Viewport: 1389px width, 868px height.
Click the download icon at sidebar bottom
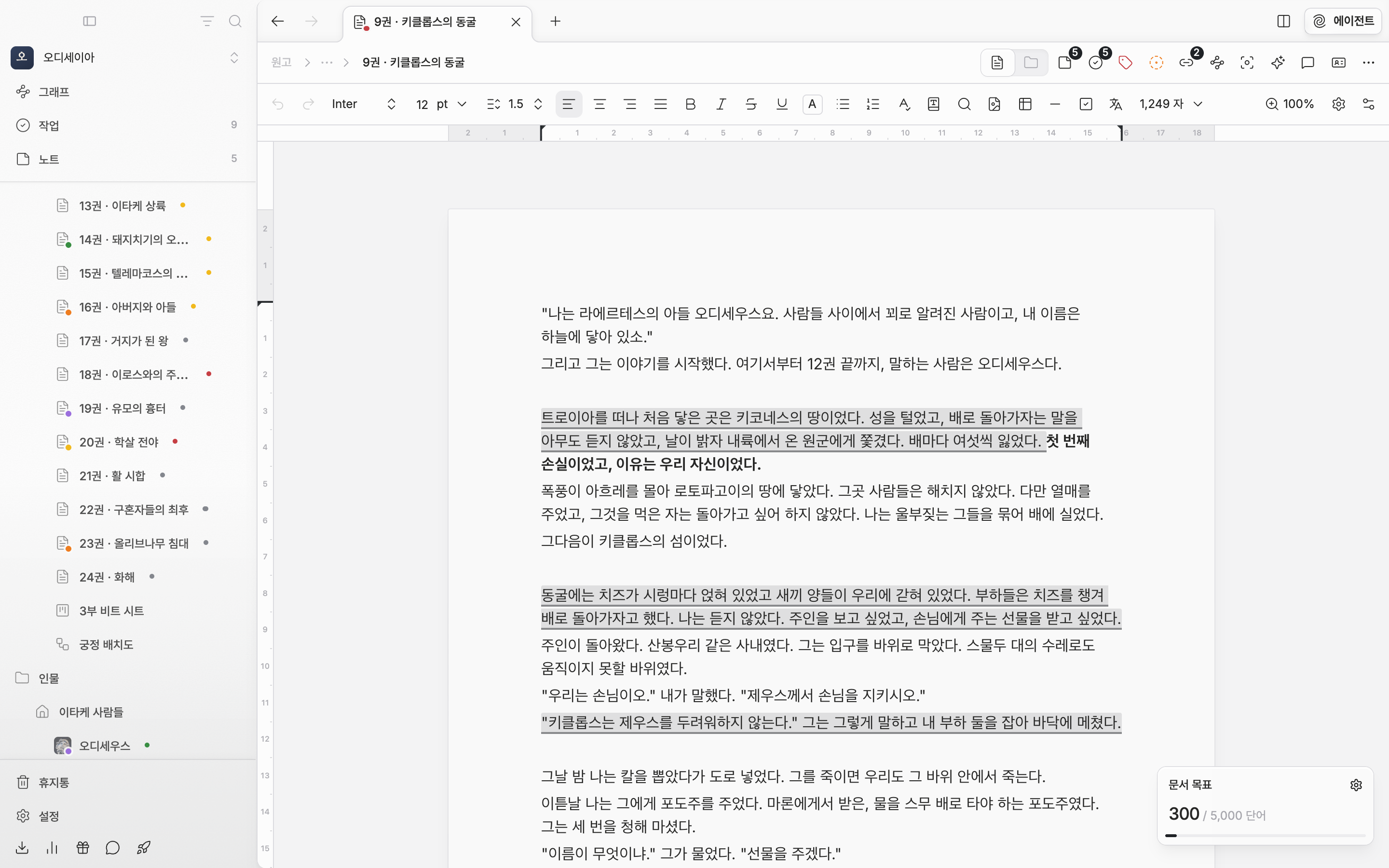coord(22,847)
